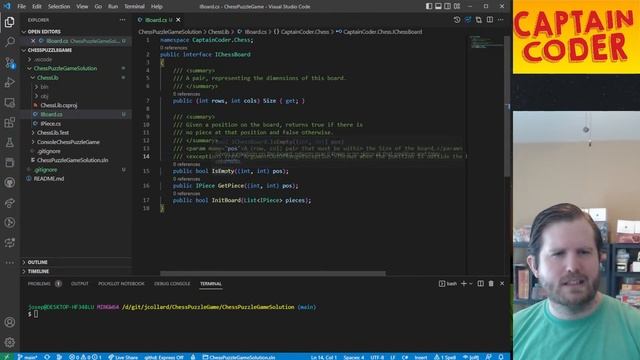
Task: Open the Accounts menu icon
Action: coord(10,322)
